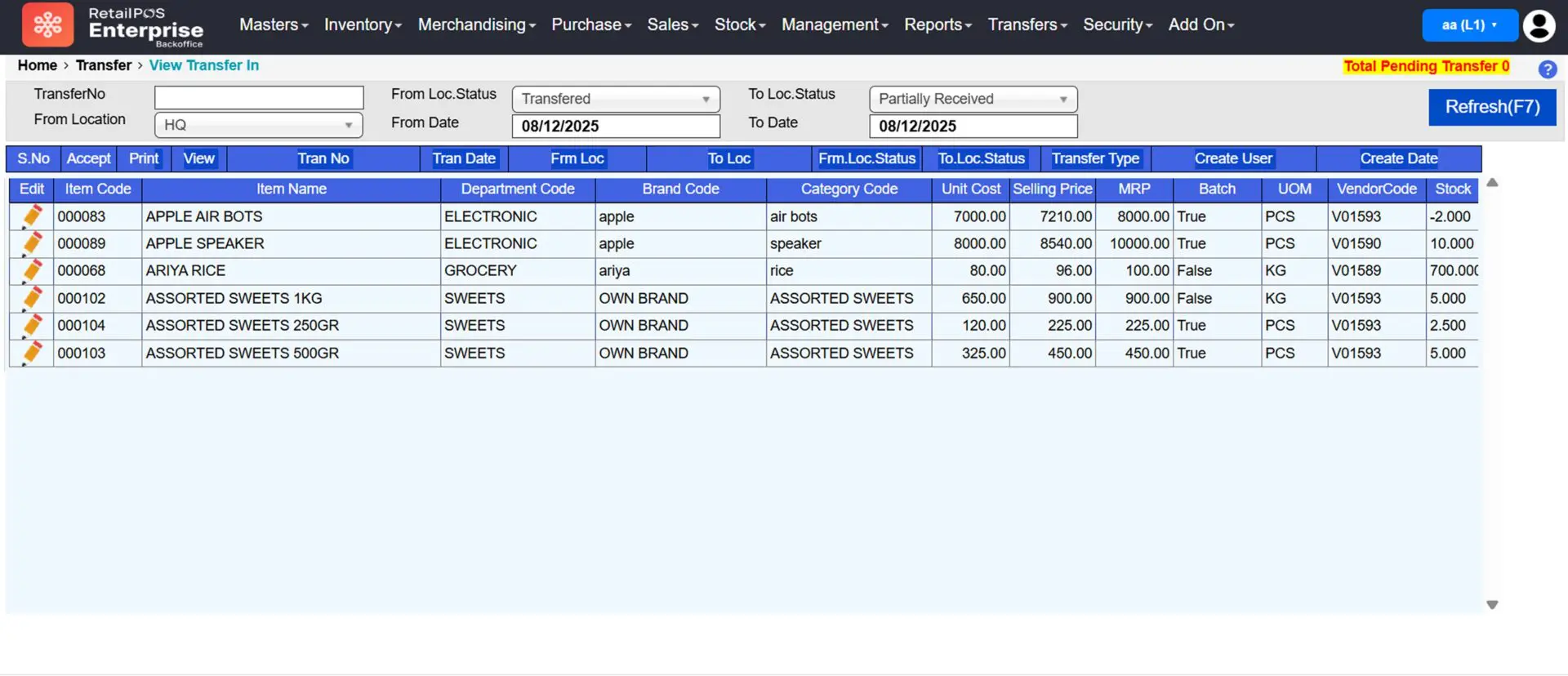This screenshot has width=1568, height=676.
Task: Open the user profile avatar icon
Action: click(1539, 25)
